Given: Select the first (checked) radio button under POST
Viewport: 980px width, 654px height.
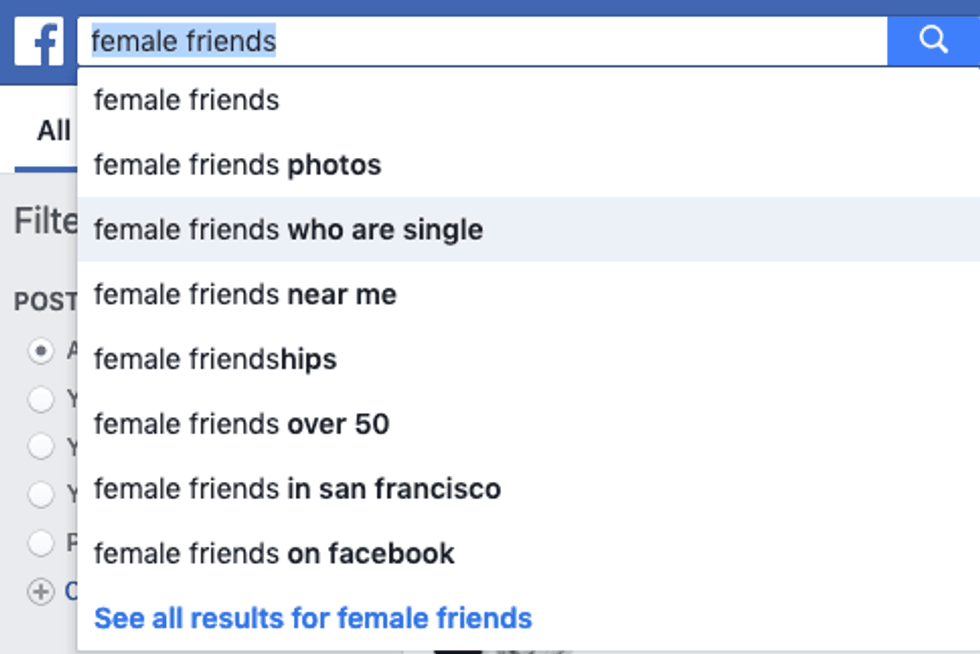Looking at the screenshot, I should click(41, 351).
